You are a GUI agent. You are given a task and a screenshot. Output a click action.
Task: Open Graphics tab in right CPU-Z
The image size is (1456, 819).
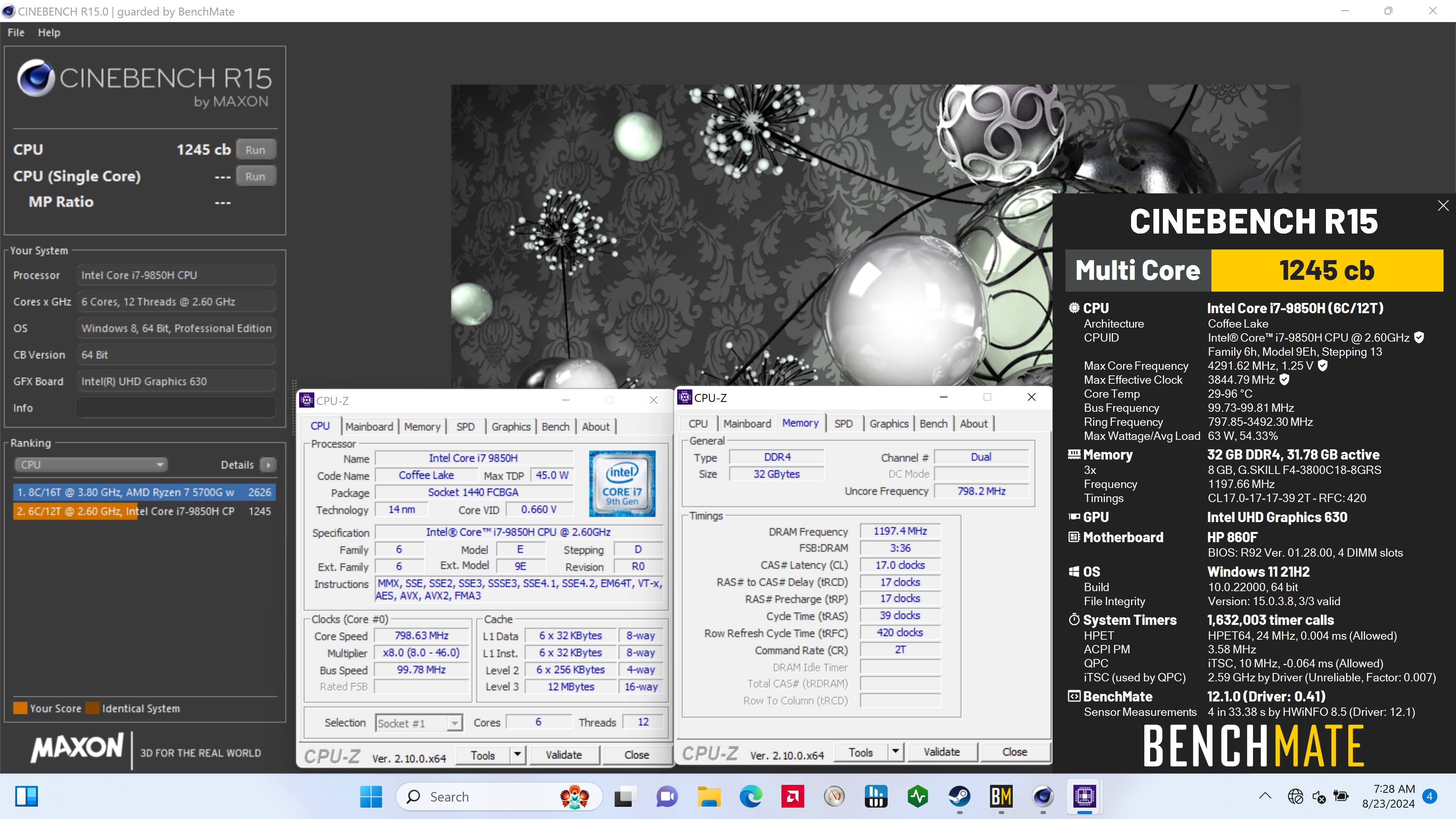coord(889,424)
